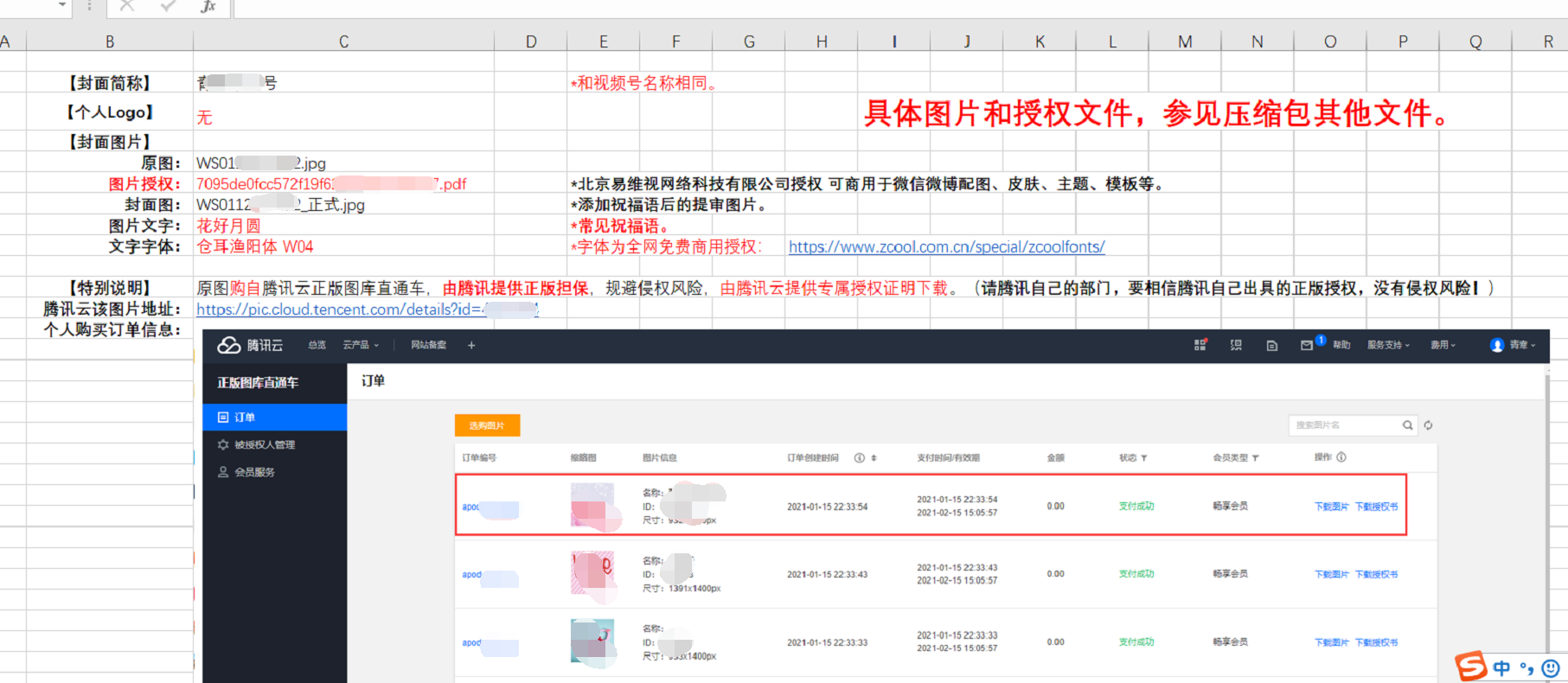Image resolution: width=1568 pixels, height=683 pixels.
Task: Click the 【特别说明】 label cell
Action: pos(110,288)
